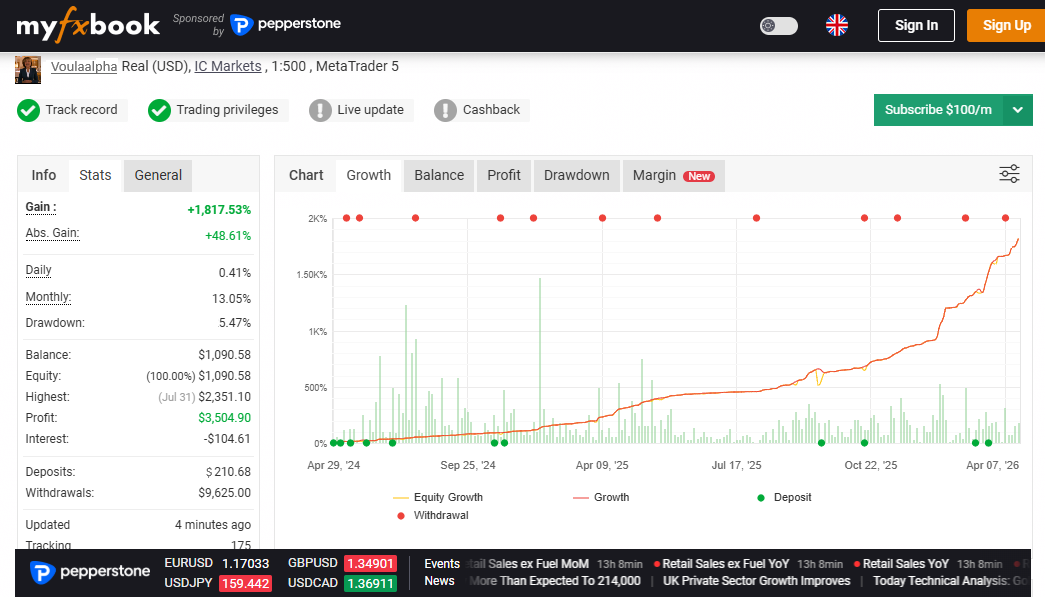Follow the IC Markets broker link
The width and height of the screenshot is (1045, 597).
[x=228, y=67]
